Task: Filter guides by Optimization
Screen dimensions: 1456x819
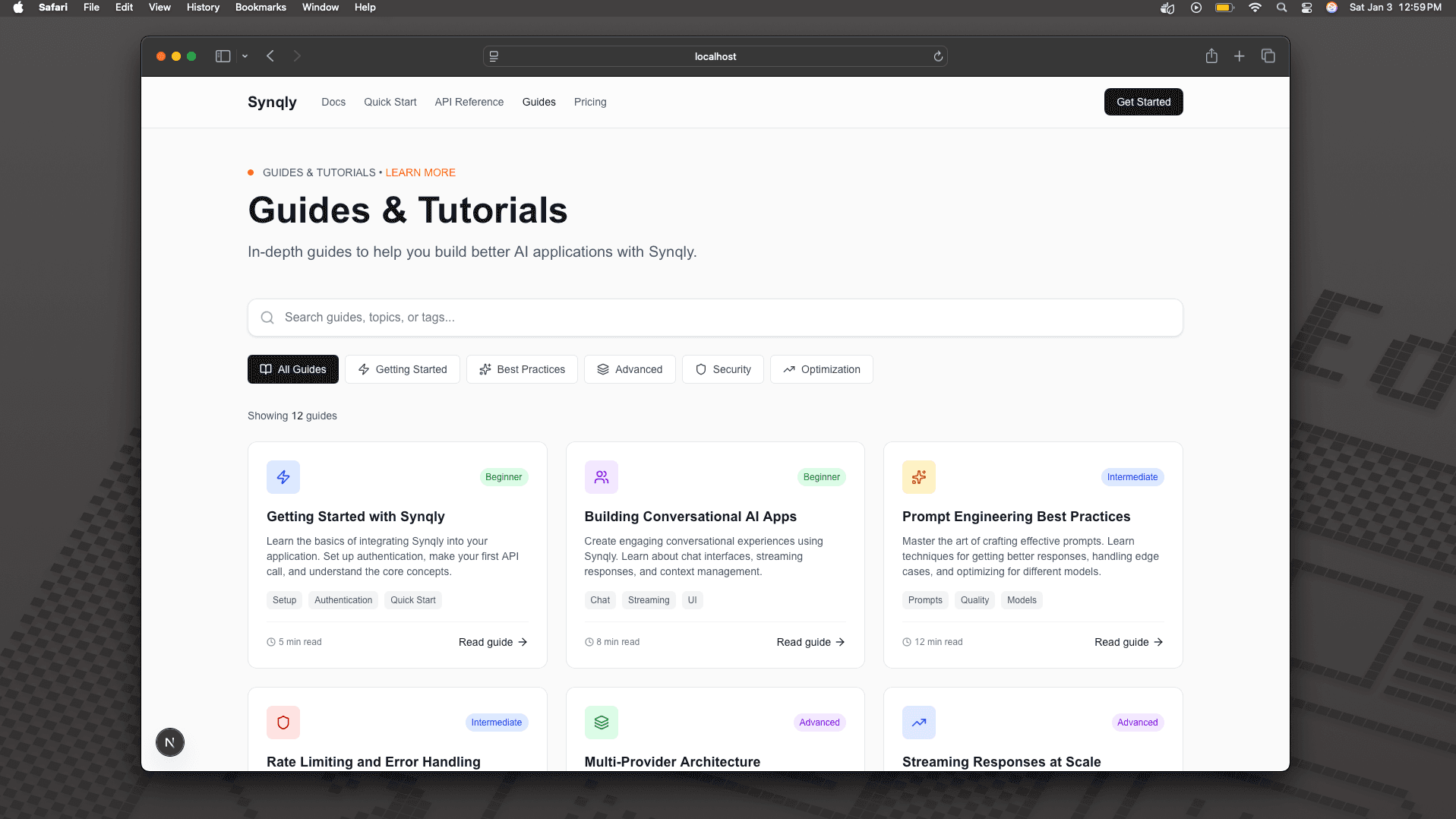Action: (822, 369)
